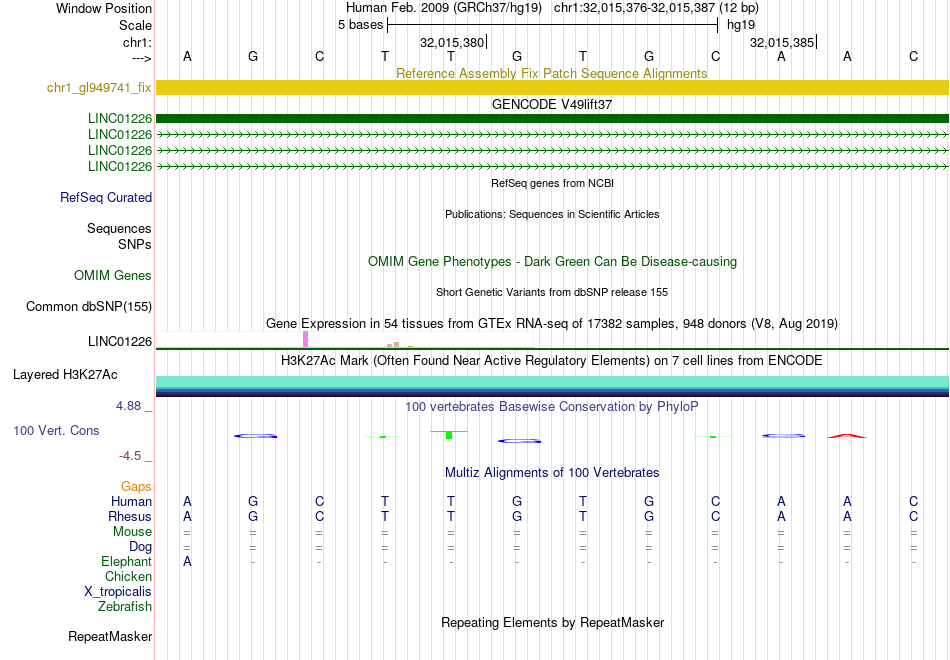Click the hg19 label beside the scale bar
Screen dimensions: 950x660
[741, 25]
